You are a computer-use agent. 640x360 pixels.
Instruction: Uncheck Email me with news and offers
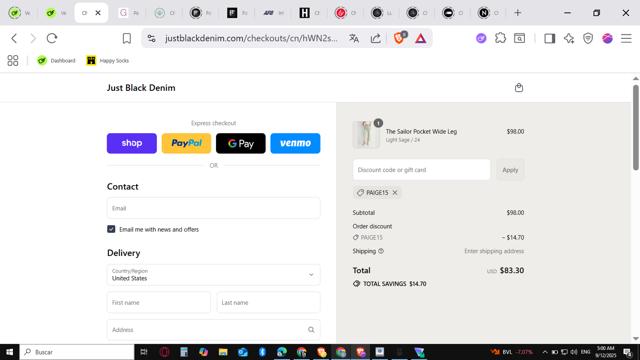coord(111,229)
